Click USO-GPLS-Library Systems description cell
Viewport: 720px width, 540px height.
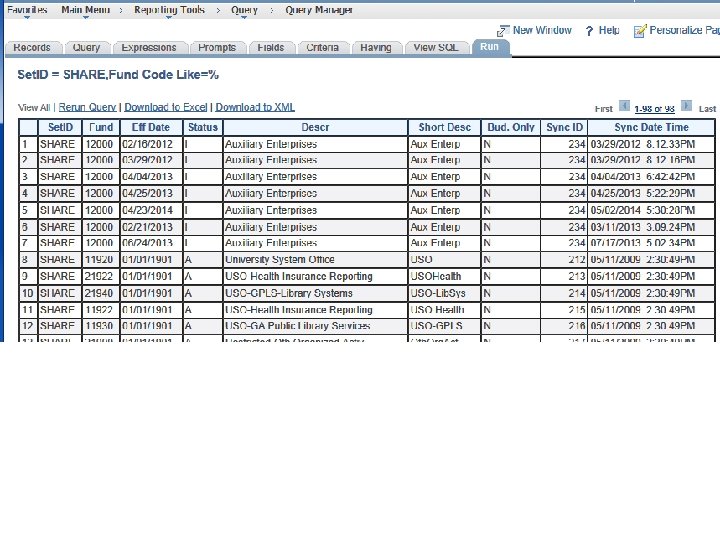(x=315, y=293)
